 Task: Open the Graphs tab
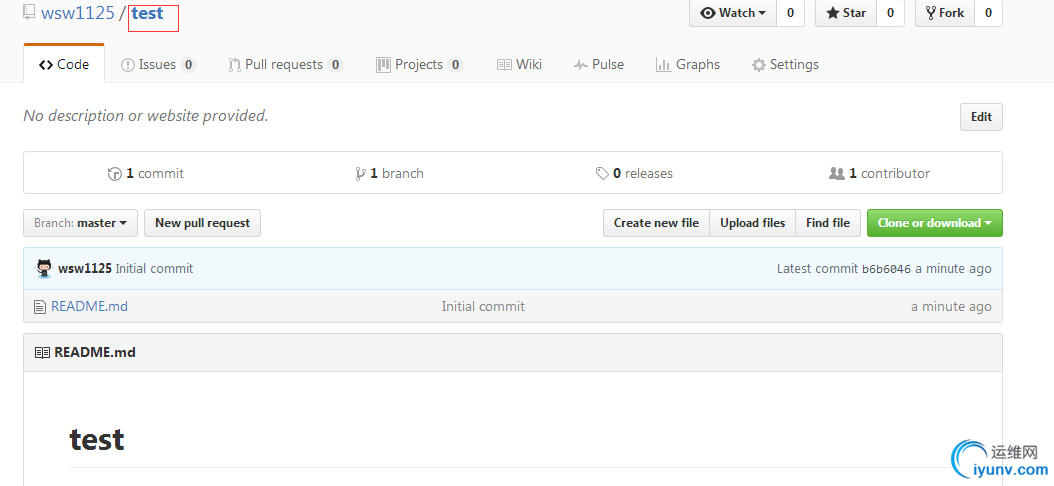[688, 65]
